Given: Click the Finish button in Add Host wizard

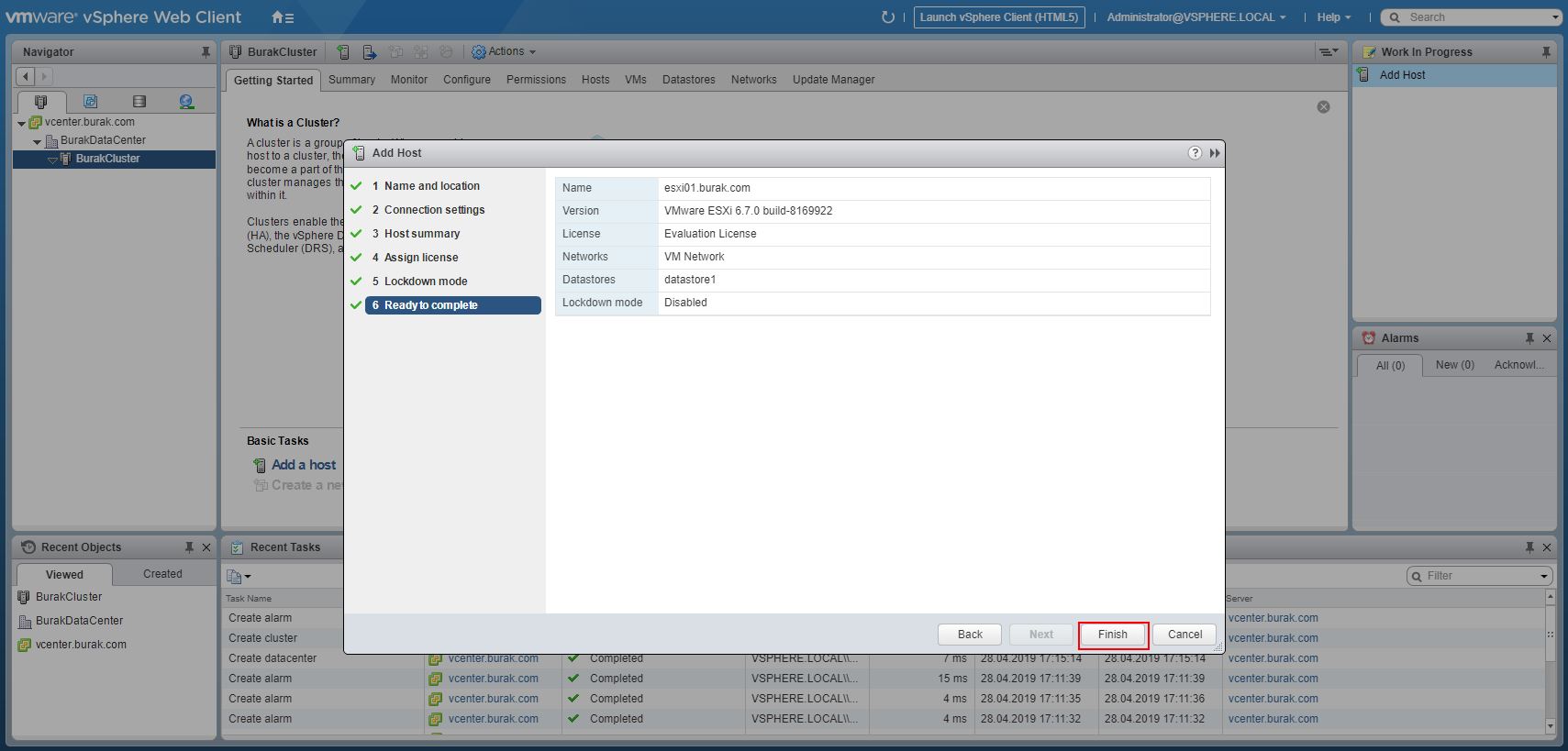Looking at the screenshot, I should click(x=1113, y=635).
